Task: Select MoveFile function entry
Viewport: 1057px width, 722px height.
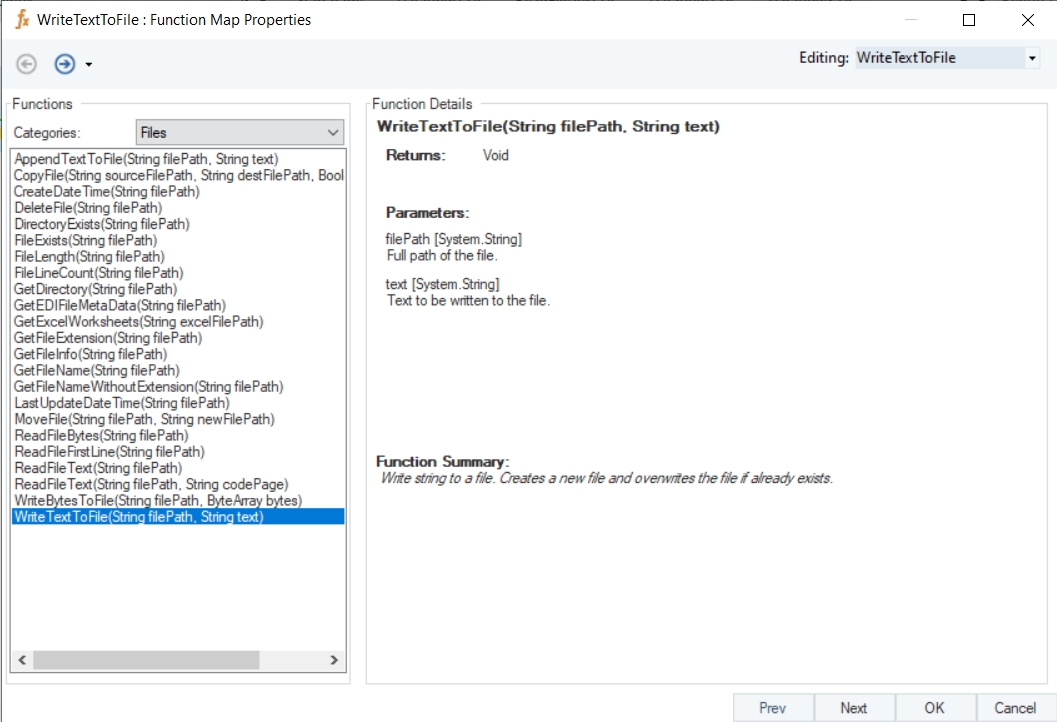Action: (144, 419)
